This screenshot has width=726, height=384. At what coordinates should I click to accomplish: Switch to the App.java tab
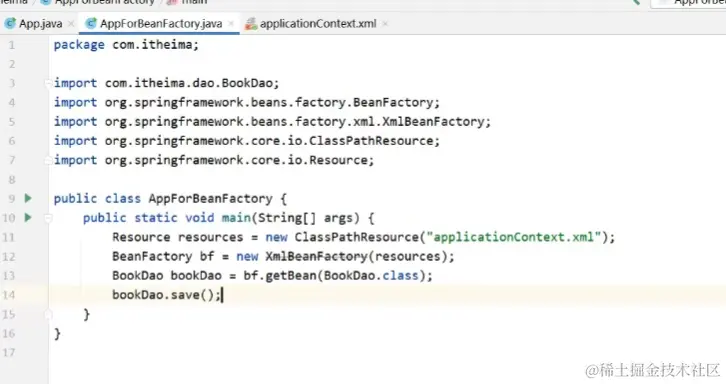[40, 24]
